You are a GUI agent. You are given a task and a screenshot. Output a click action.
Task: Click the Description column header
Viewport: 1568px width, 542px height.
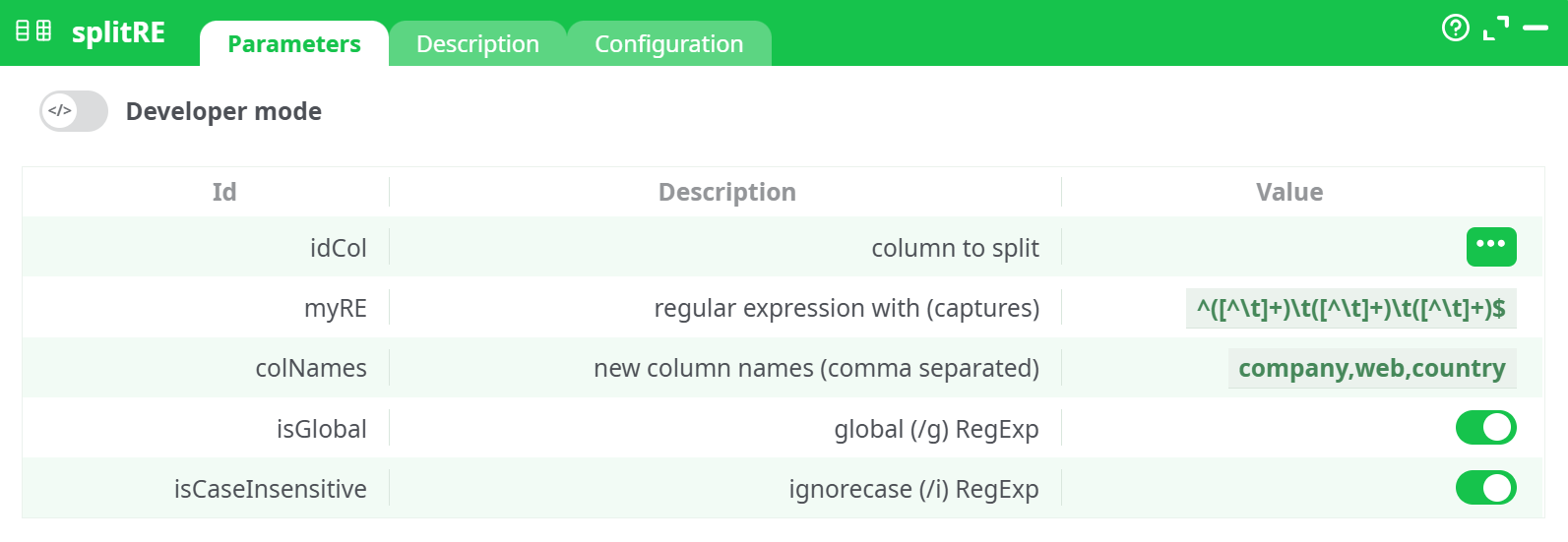click(726, 192)
